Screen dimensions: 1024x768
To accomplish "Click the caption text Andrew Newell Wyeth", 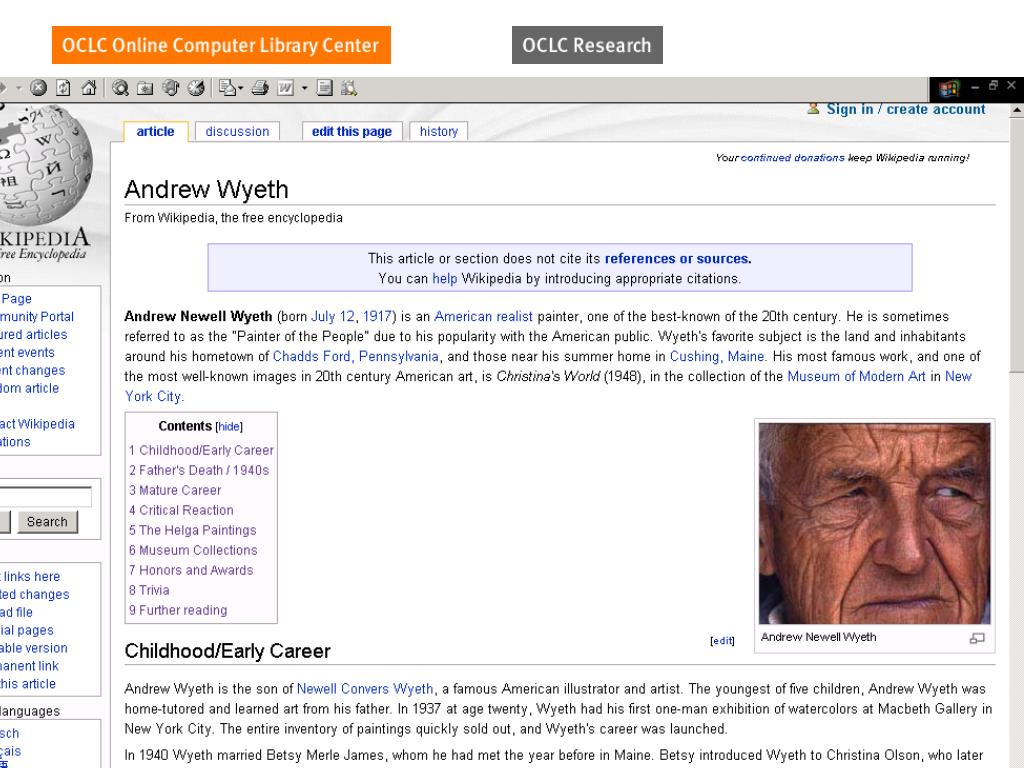I will 818,637.
